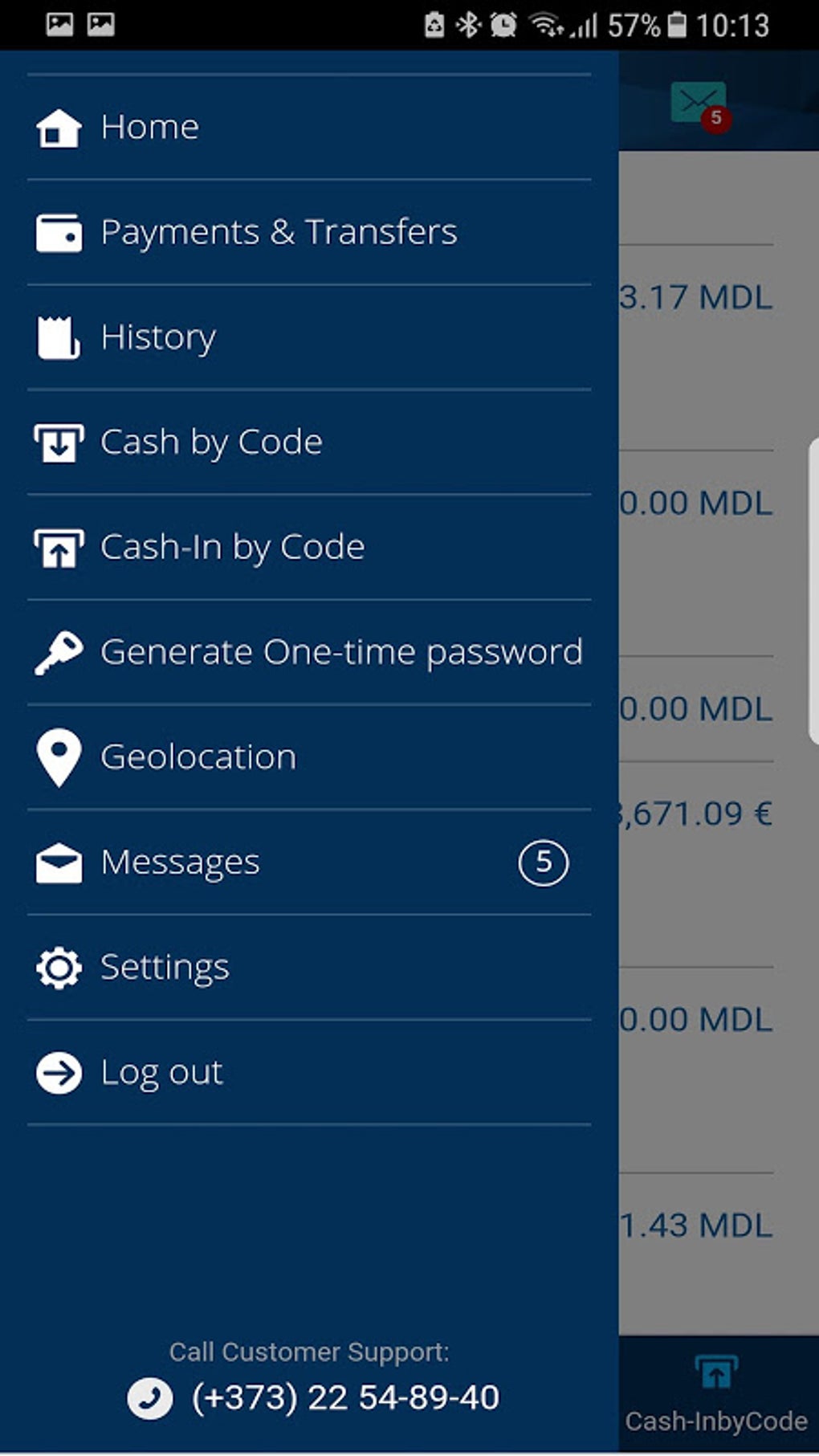The width and height of the screenshot is (819, 1456).
Task: Click the Home house icon
Action: [59, 128]
